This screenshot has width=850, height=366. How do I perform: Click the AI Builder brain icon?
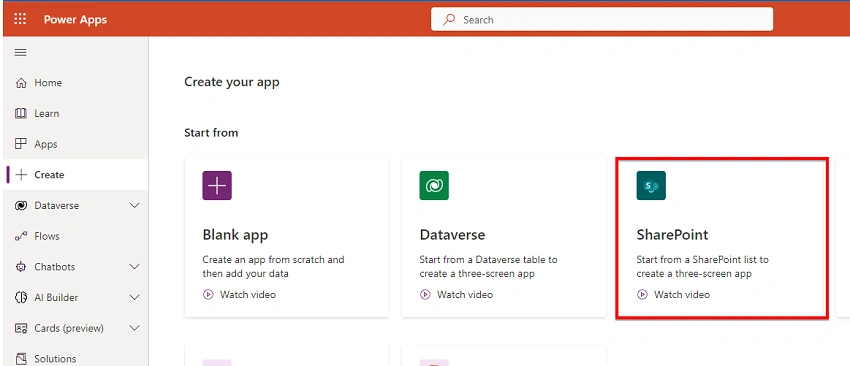pos(21,298)
